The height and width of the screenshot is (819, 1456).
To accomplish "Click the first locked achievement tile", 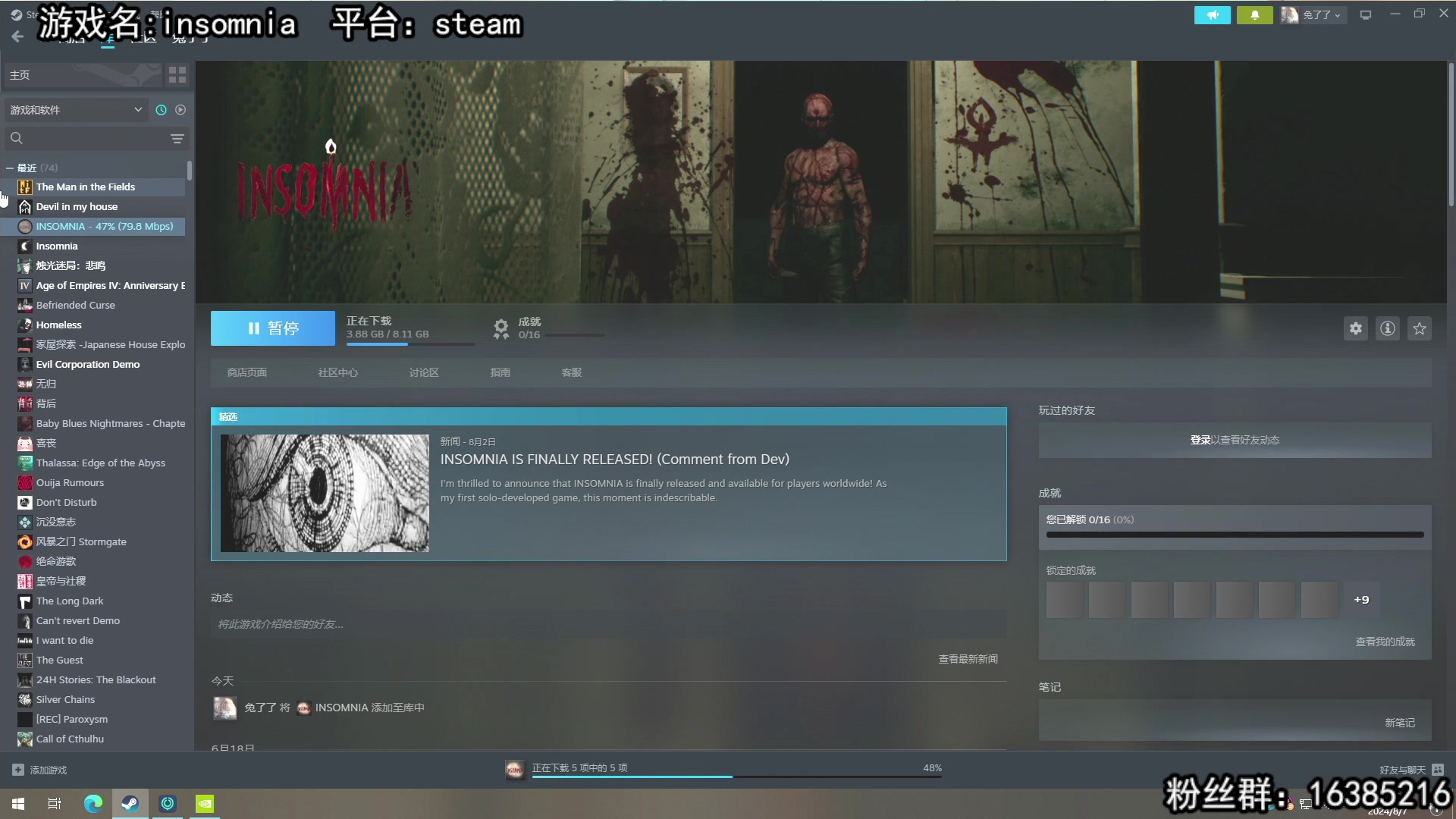I will (1065, 600).
